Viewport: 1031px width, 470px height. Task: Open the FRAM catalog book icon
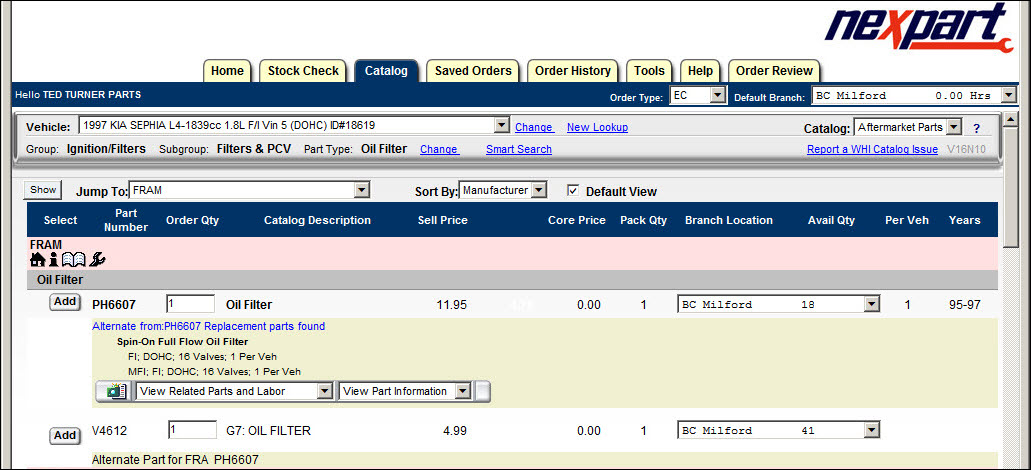point(74,260)
